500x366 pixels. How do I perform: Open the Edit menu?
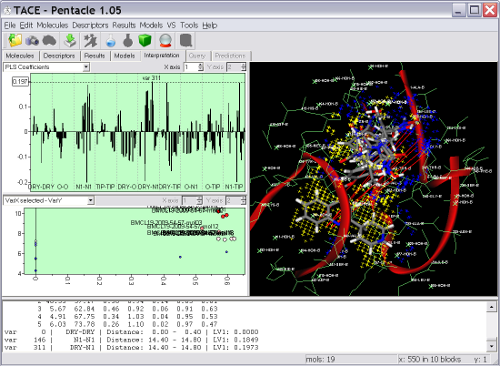pyautogui.click(x=26, y=25)
